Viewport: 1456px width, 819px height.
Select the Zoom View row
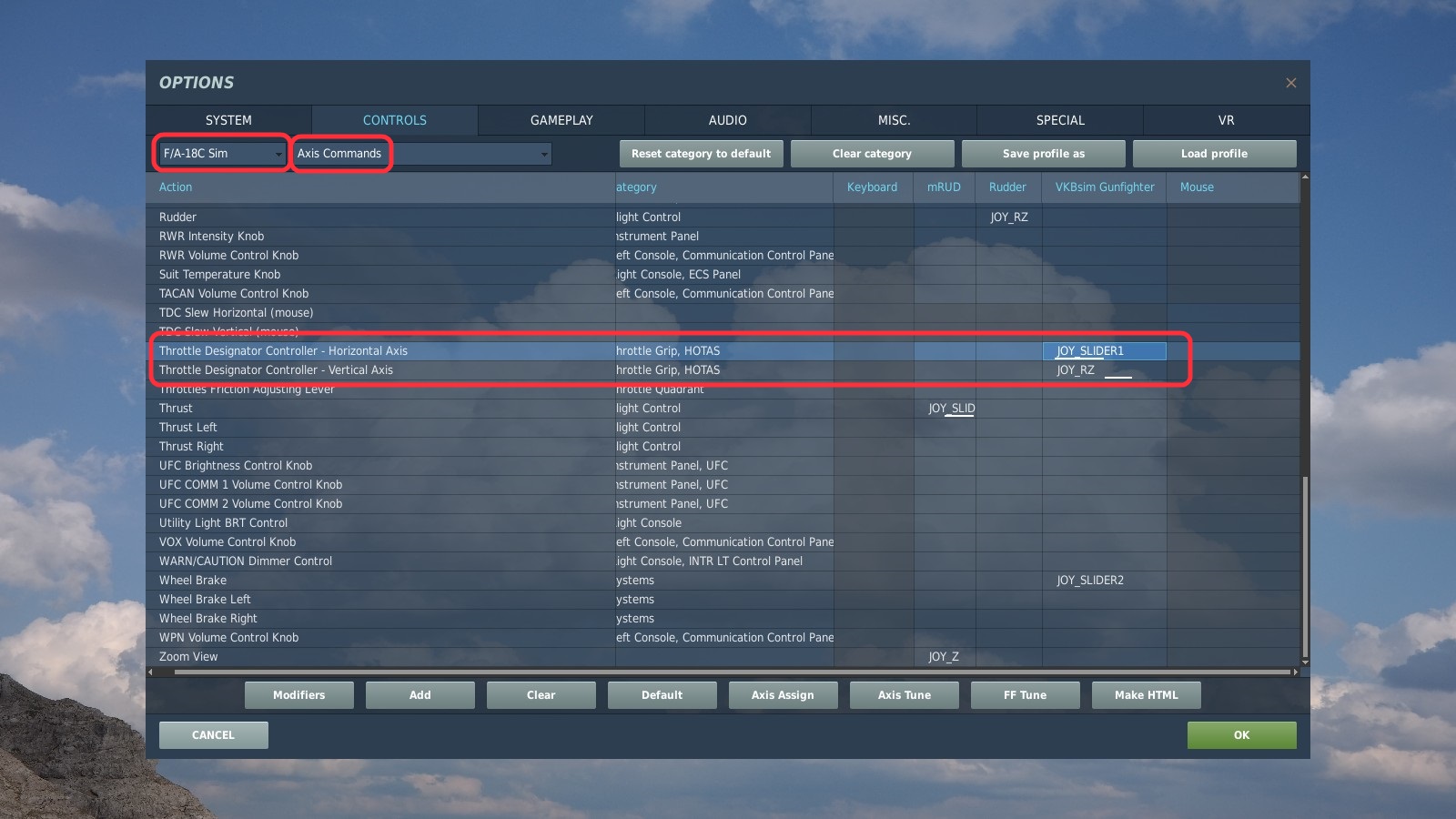click(723, 657)
